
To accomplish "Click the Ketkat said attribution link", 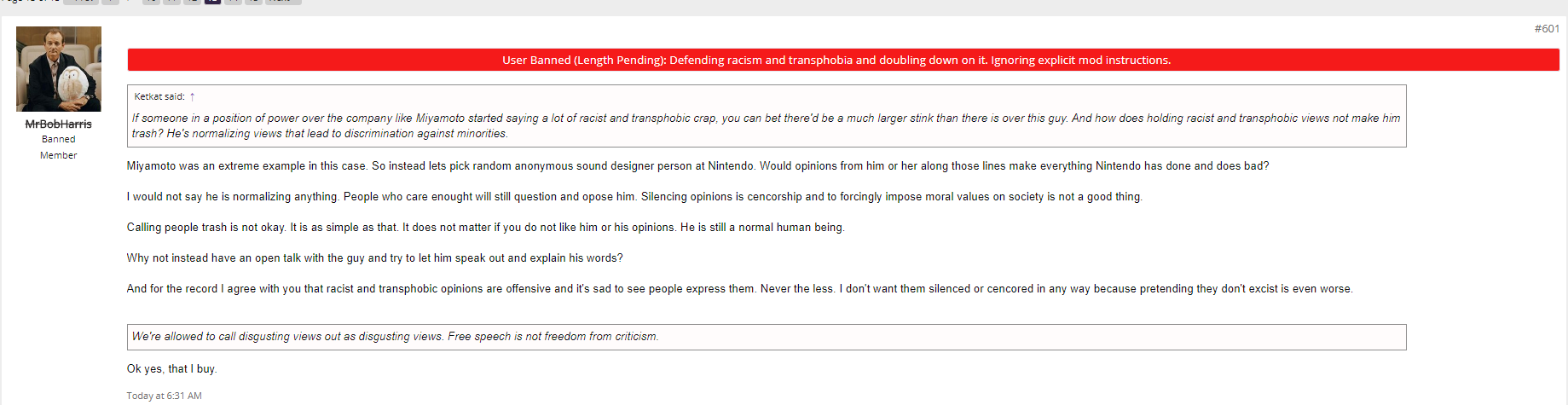I will point(159,96).
